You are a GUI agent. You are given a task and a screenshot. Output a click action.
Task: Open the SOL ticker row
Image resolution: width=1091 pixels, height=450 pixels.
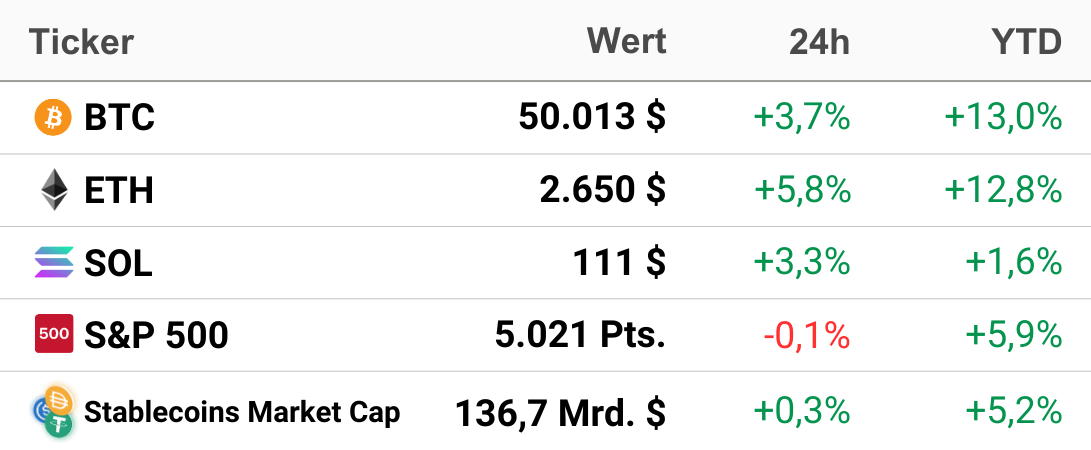point(546,263)
